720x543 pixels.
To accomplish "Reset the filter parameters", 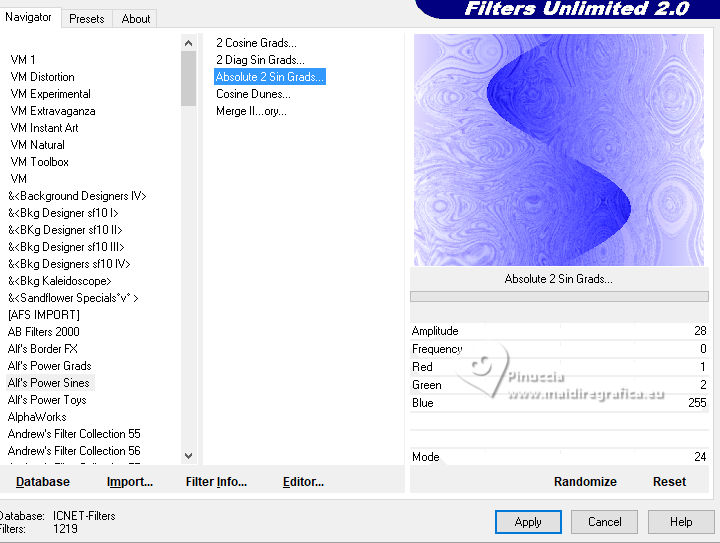I will pyautogui.click(x=669, y=481).
